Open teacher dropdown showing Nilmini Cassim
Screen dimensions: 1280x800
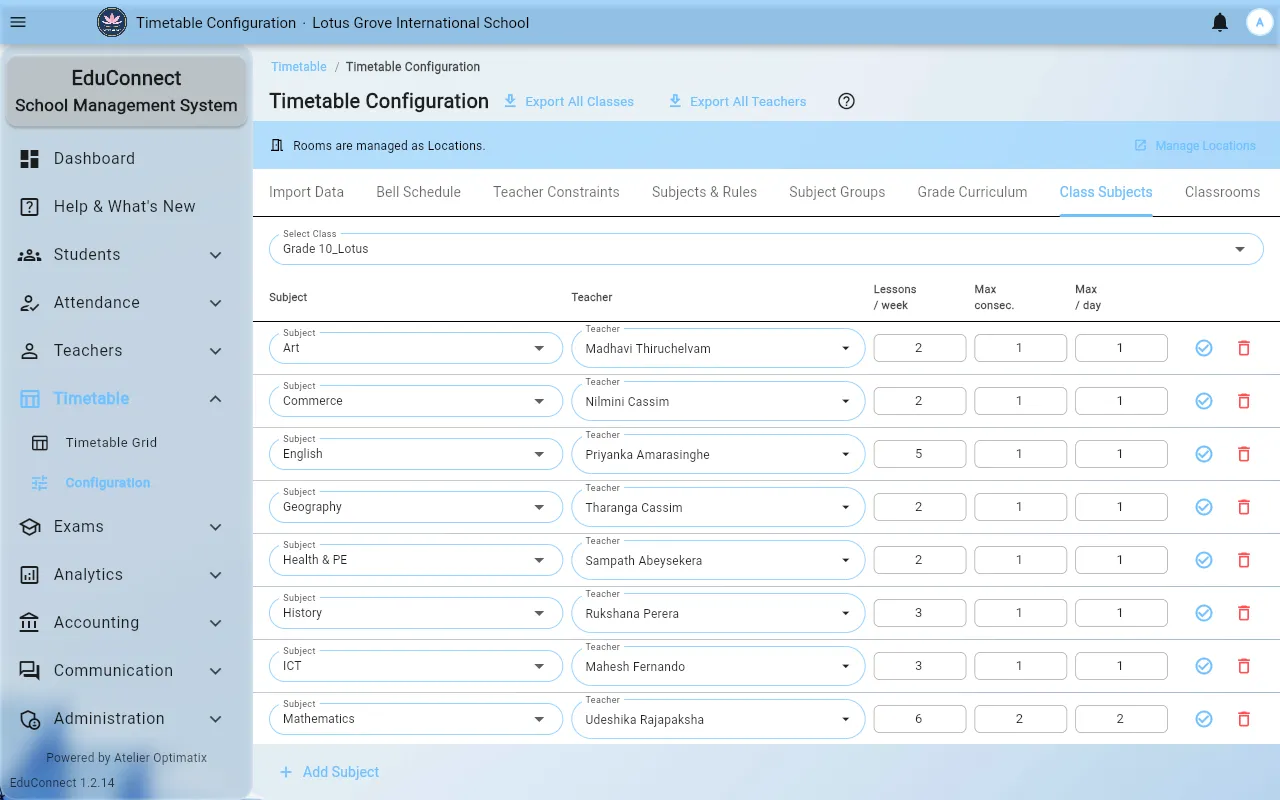[x=718, y=401]
